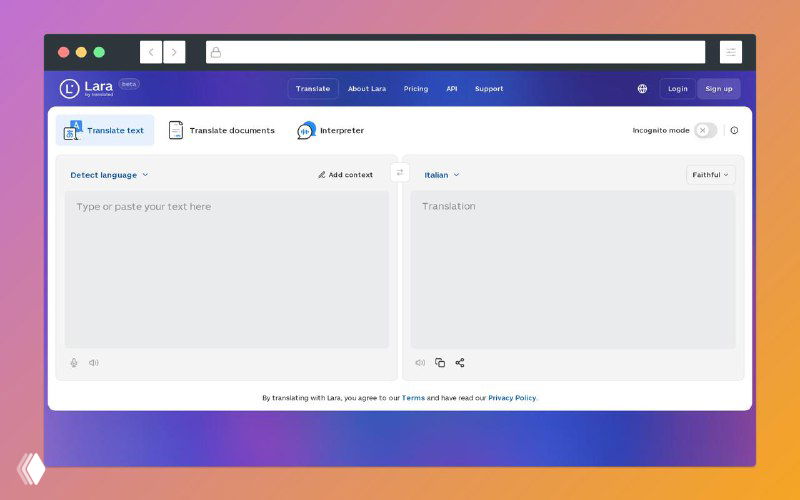800x500 pixels.
Task: Click the speaker icon under translation box
Action: point(420,363)
